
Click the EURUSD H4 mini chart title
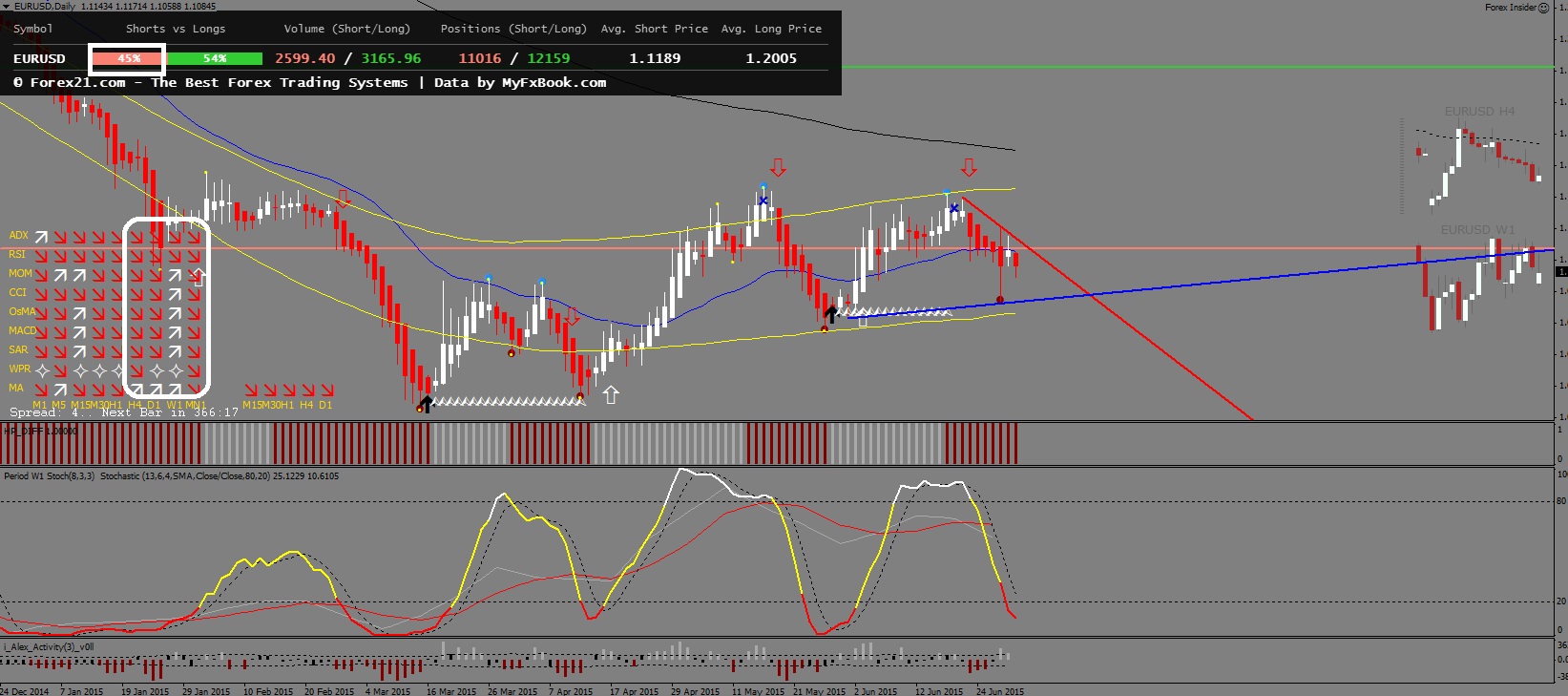pyautogui.click(x=1479, y=112)
